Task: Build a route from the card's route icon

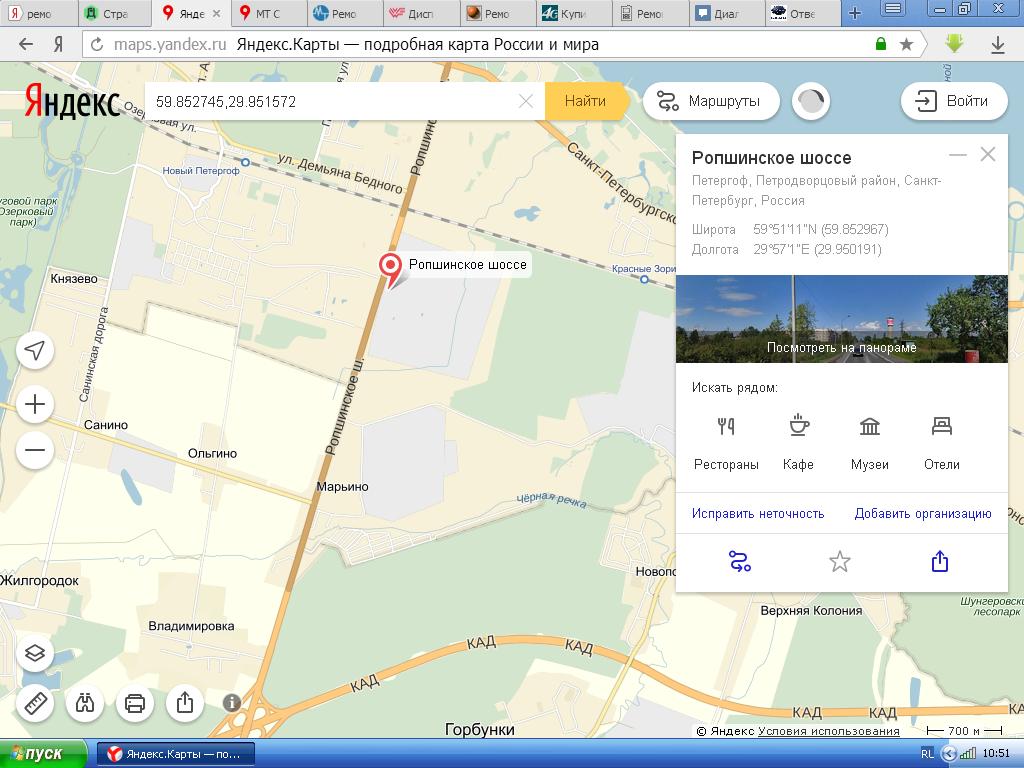Action: coord(740,562)
